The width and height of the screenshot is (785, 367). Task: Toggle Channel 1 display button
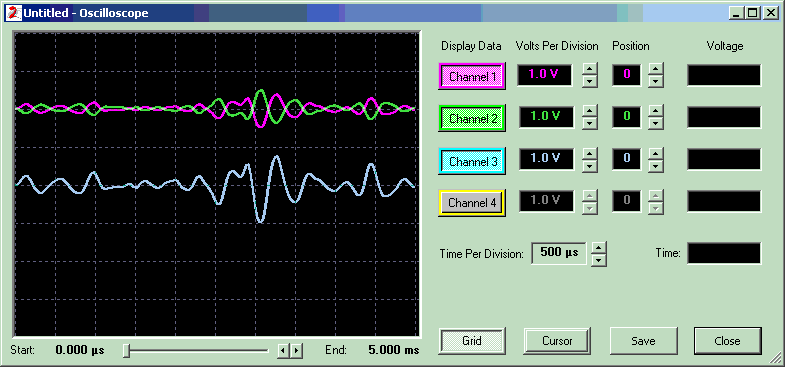pos(472,76)
